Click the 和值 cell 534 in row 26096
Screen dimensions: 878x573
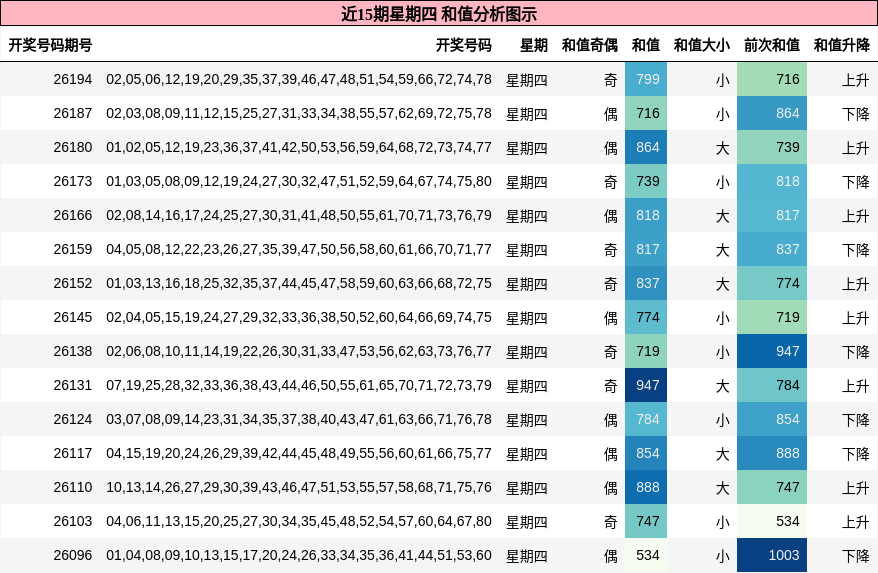click(x=646, y=555)
